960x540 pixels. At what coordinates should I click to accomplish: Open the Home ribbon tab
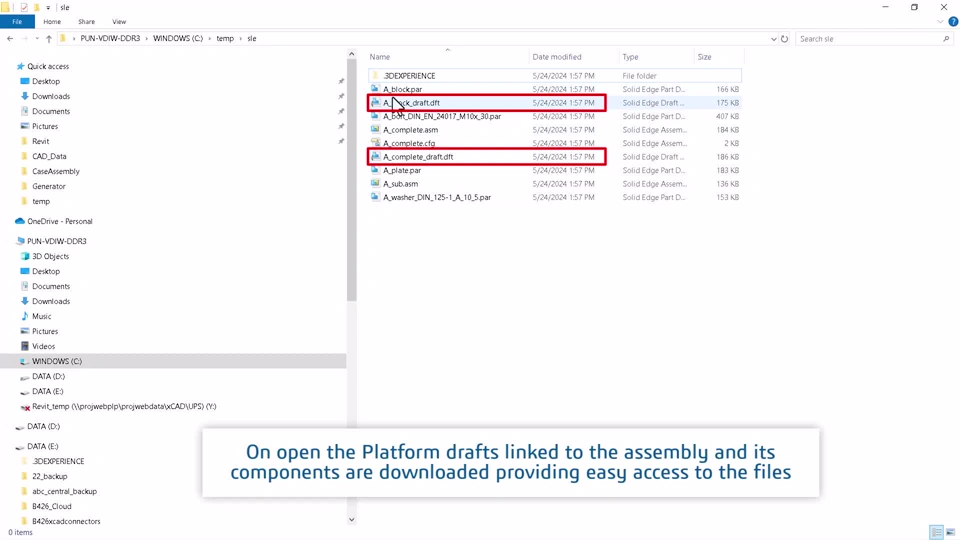52,21
